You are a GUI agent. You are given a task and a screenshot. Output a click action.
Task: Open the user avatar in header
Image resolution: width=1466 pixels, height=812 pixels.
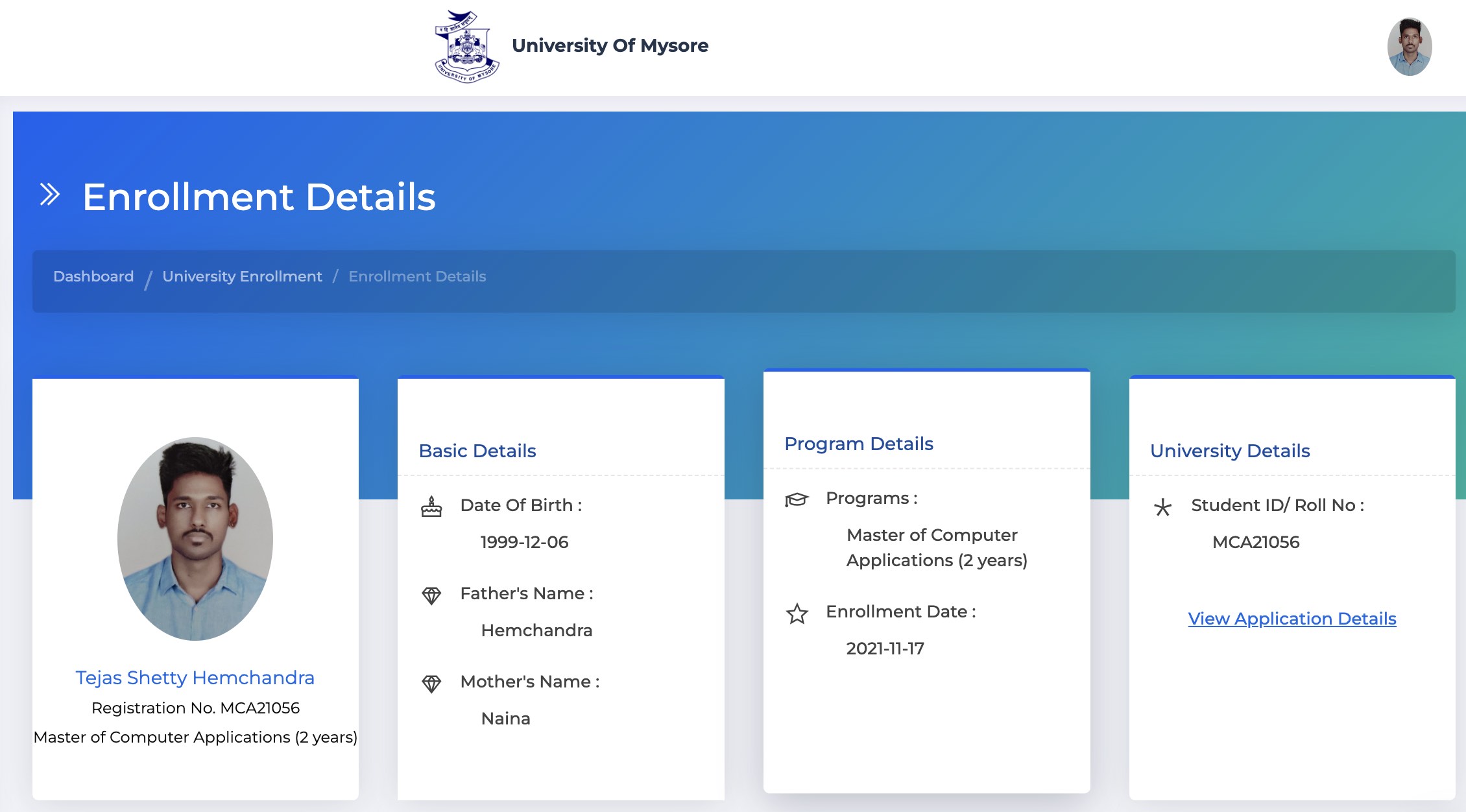coord(1410,47)
